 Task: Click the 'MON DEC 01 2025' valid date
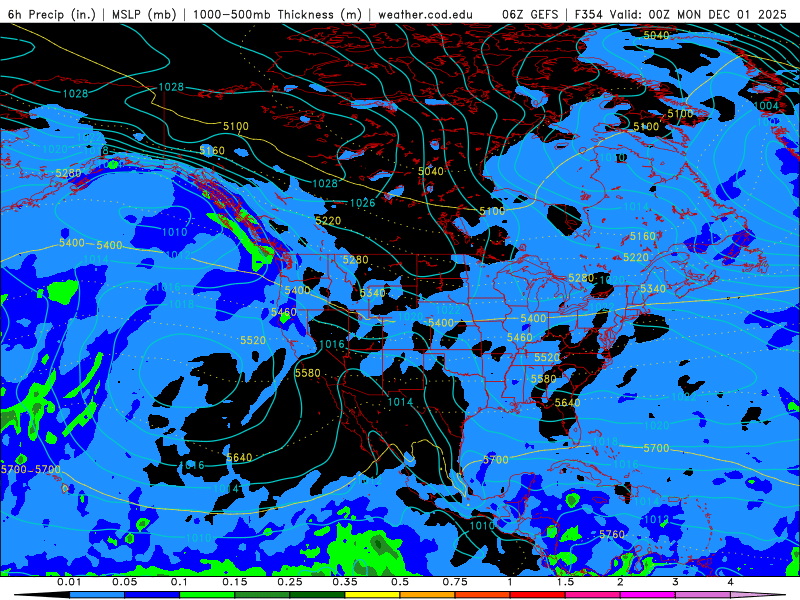732,14
